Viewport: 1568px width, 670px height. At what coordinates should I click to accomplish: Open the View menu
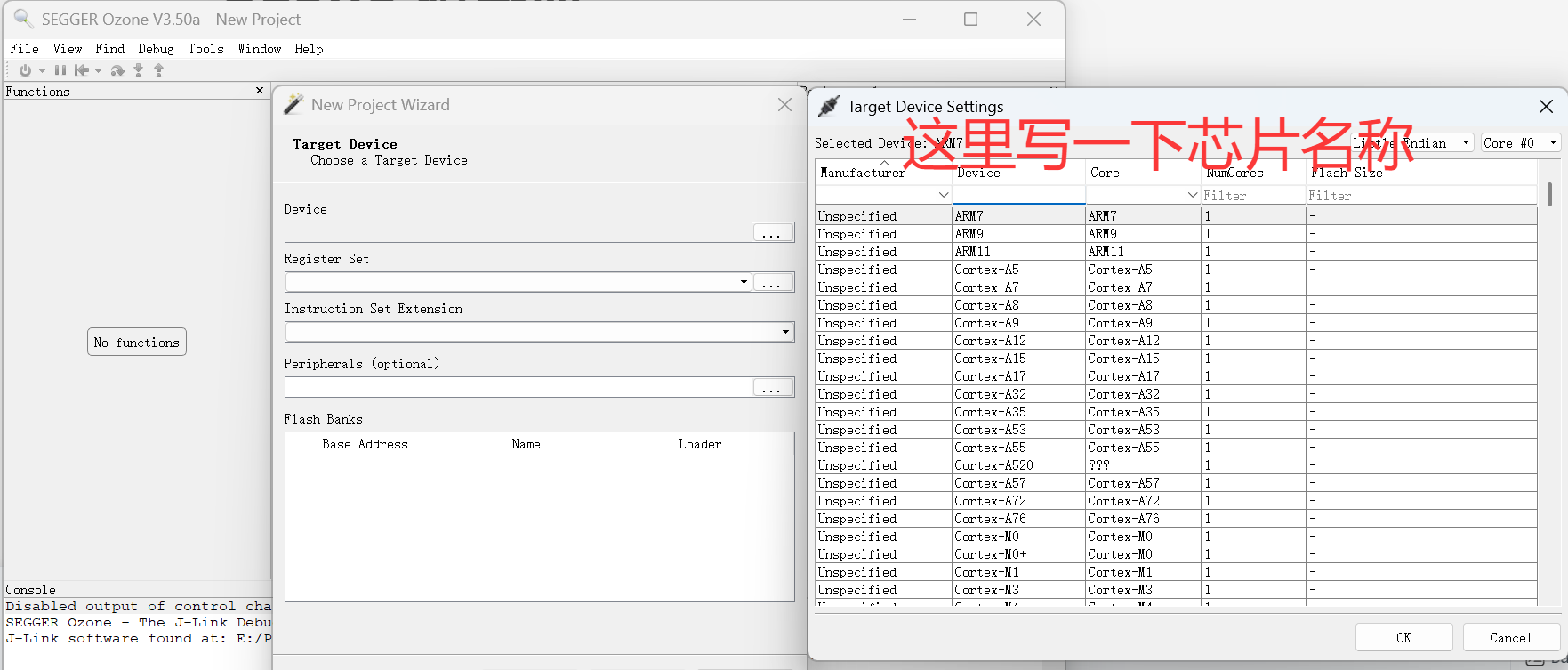[68, 49]
